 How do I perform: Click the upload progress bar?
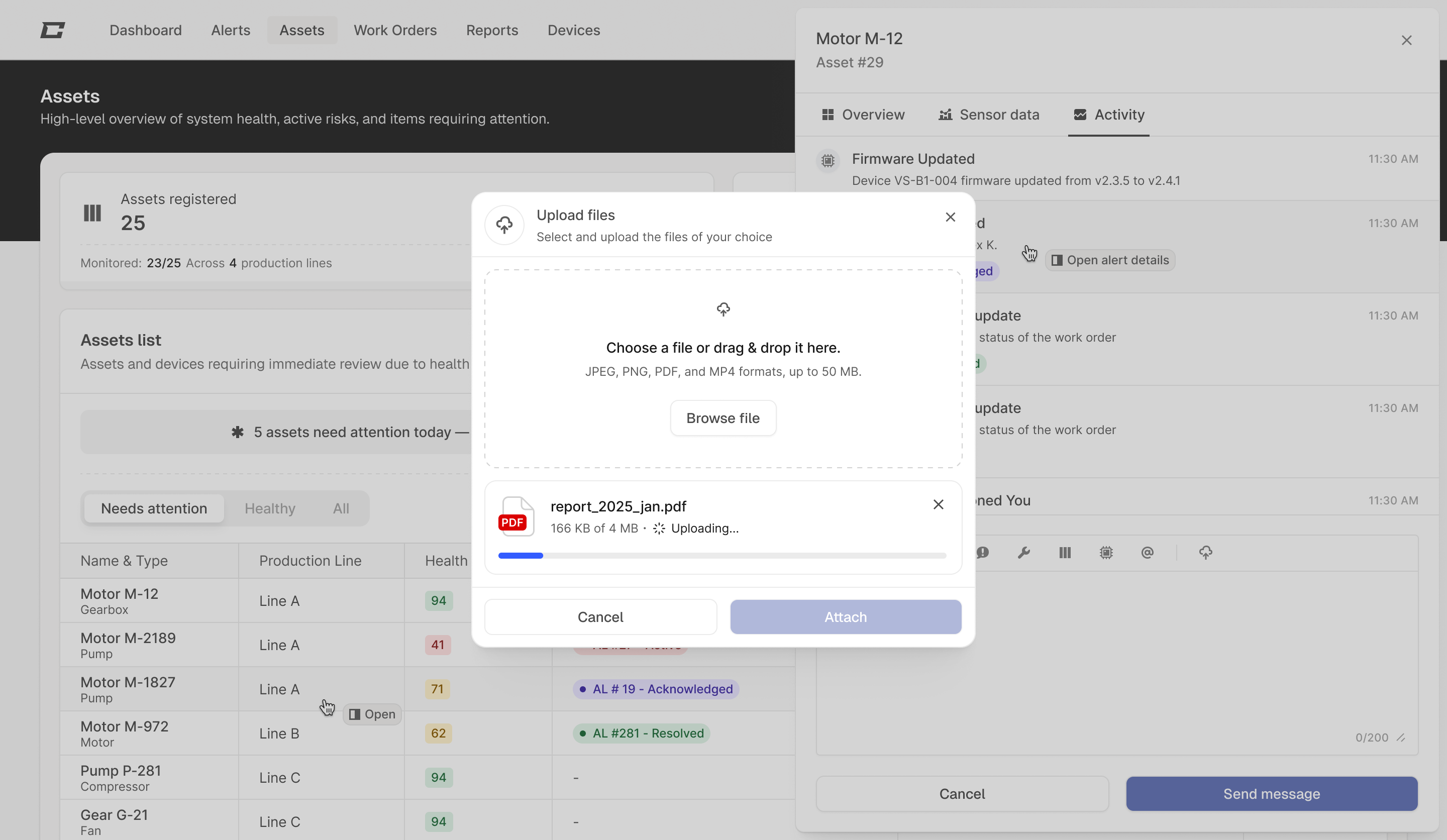coord(722,555)
